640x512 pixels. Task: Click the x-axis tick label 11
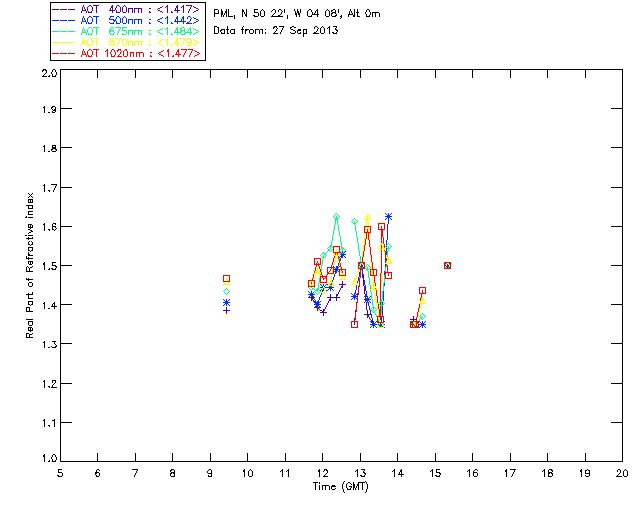point(285,473)
